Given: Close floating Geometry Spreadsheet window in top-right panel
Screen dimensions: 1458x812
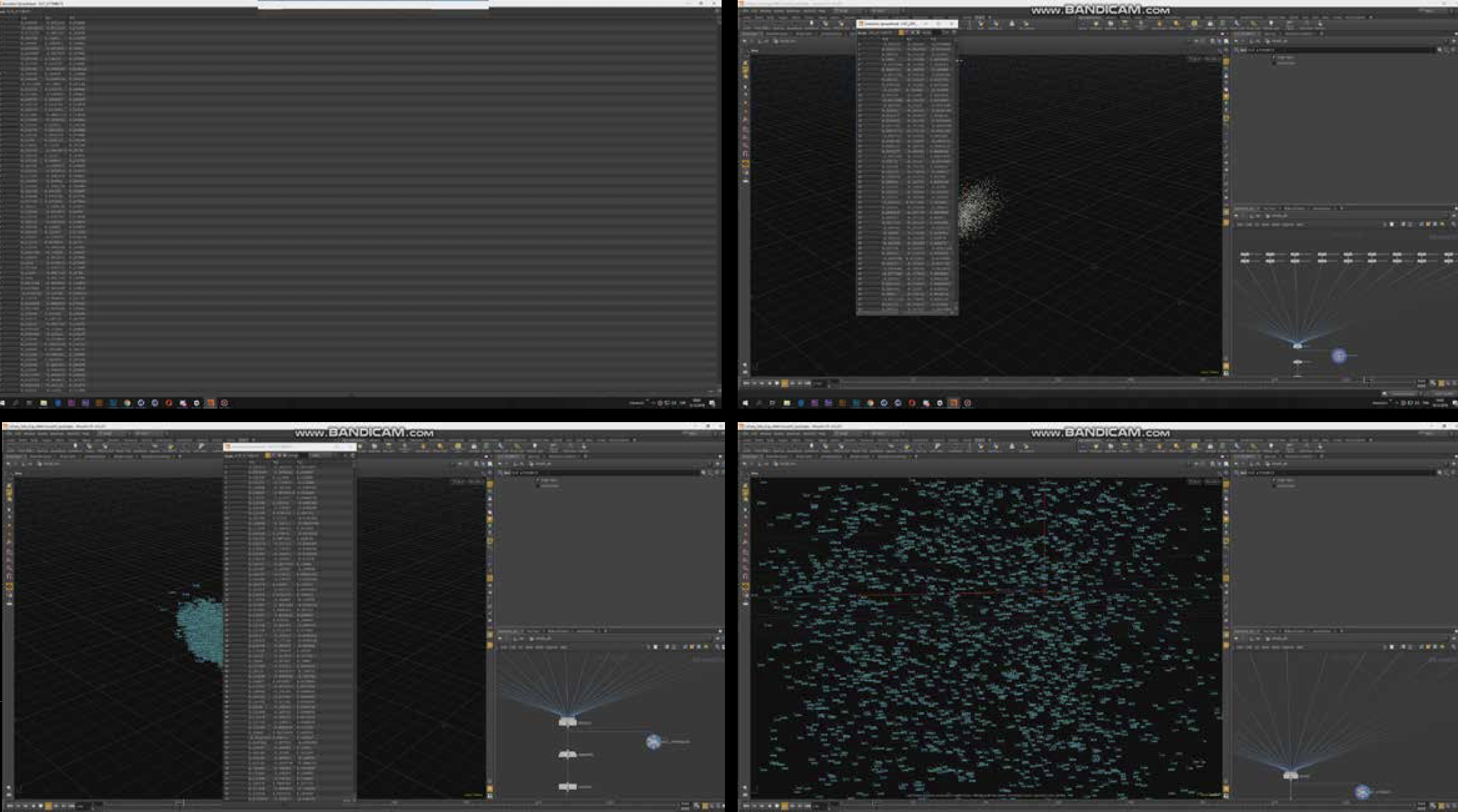Looking at the screenshot, I should point(952,23).
